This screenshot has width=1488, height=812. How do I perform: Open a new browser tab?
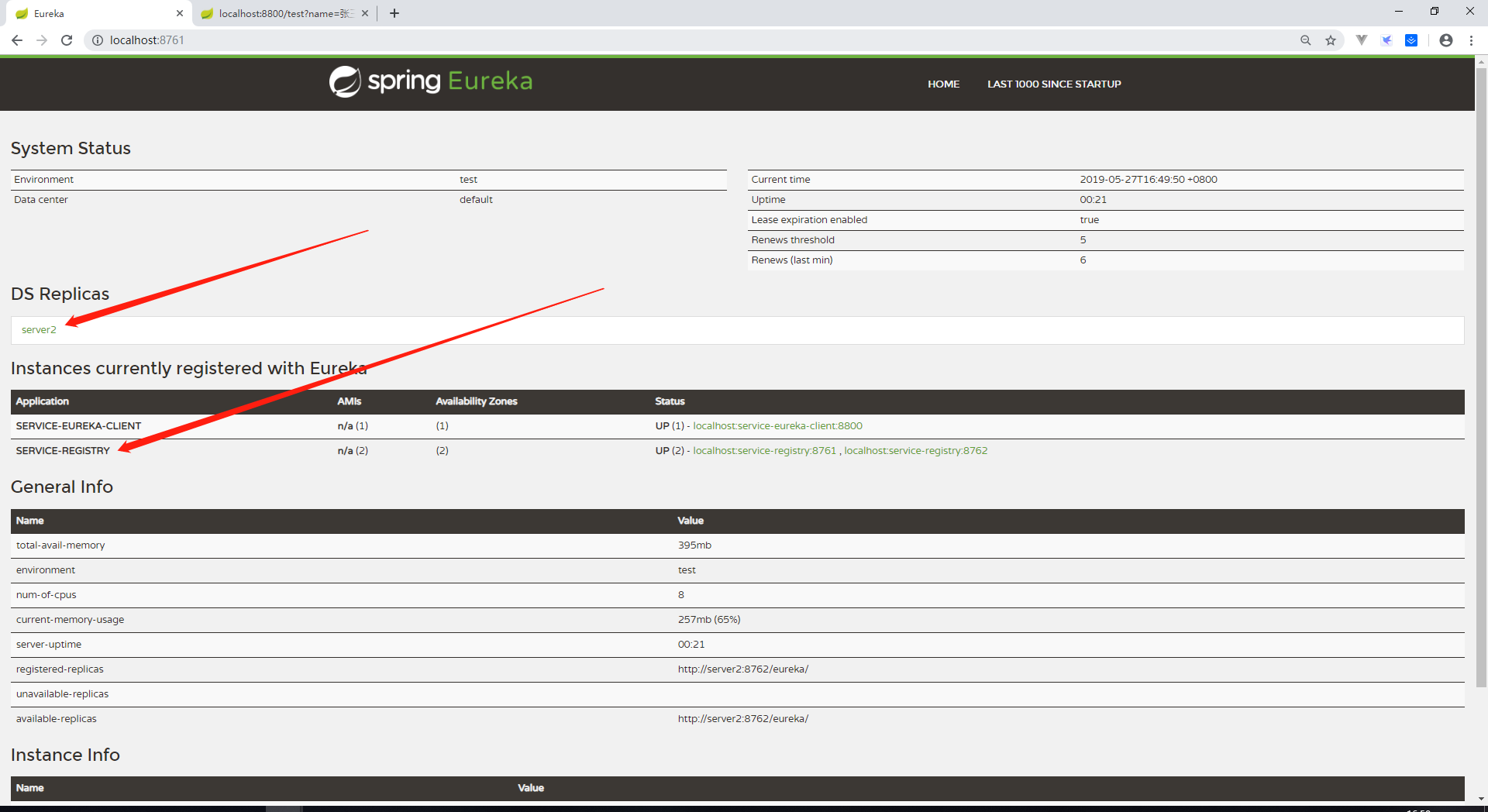click(394, 13)
